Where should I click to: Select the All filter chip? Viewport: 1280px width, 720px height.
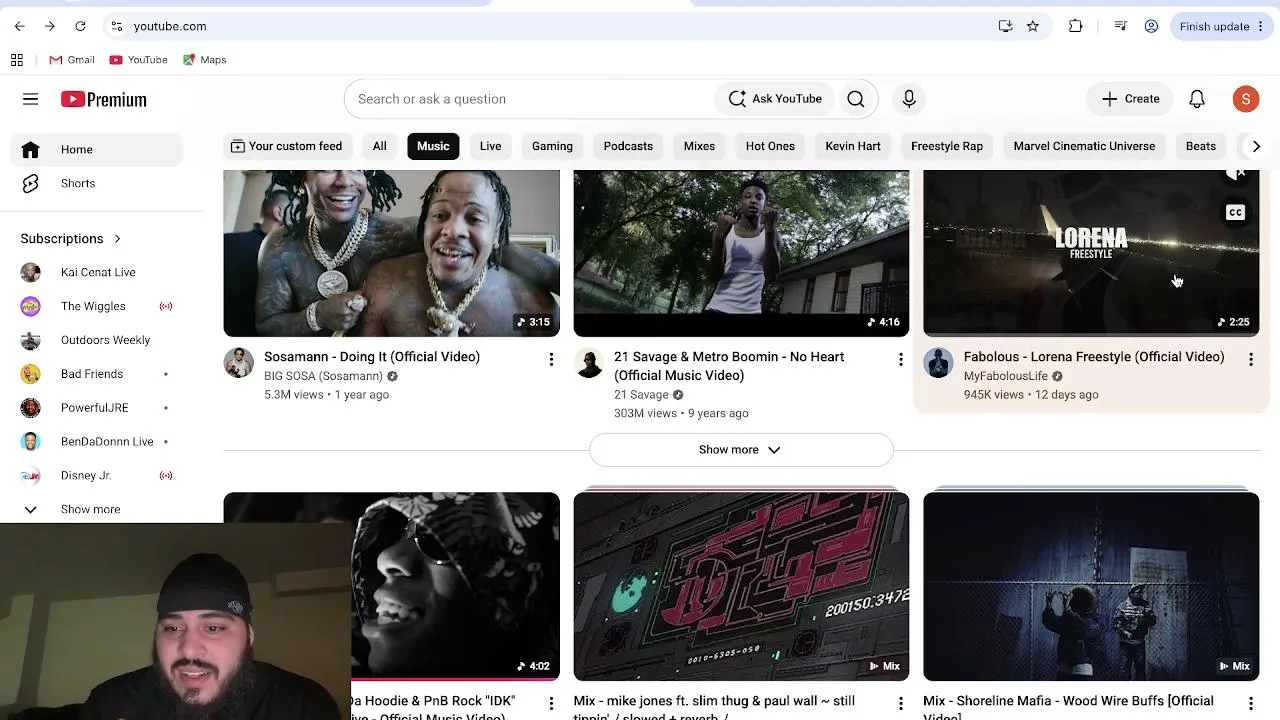tap(380, 146)
